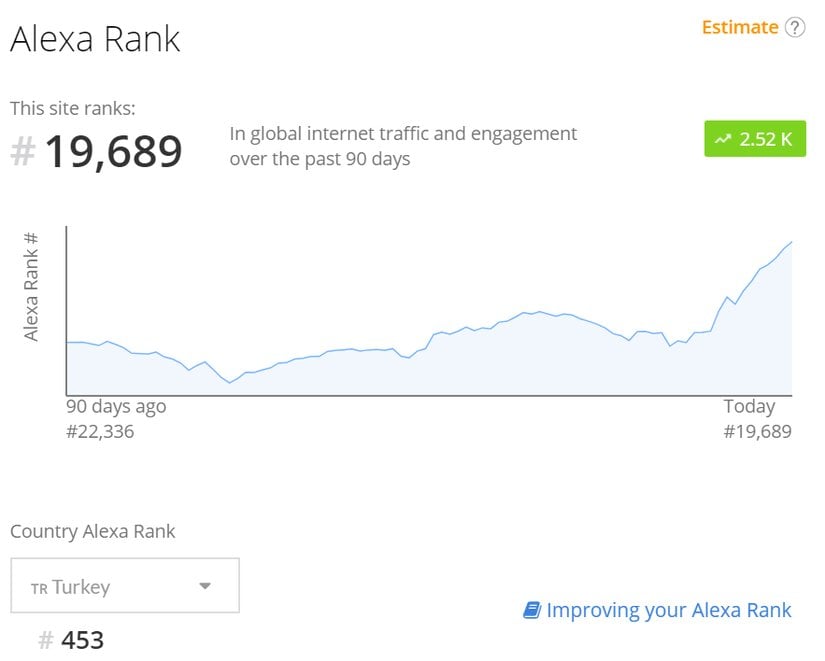Click the Estimate link
The height and width of the screenshot is (661, 825).
pyautogui.click(x=739, y=26)
